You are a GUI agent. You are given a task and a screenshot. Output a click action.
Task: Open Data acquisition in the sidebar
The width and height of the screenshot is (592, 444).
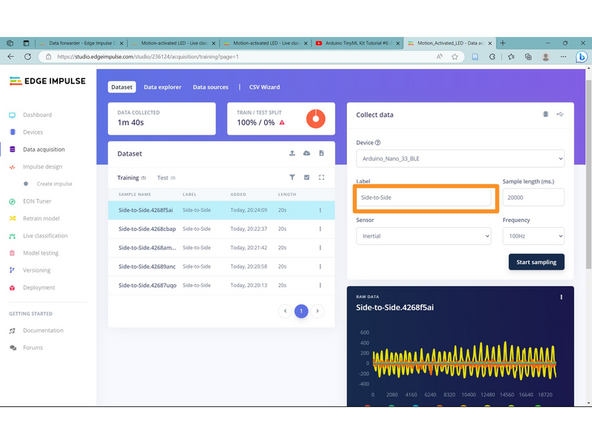[44, 150]
